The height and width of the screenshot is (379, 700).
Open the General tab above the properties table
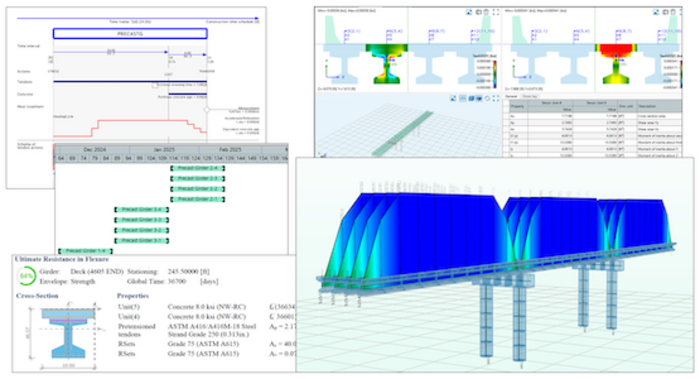(x=511, y=96)
